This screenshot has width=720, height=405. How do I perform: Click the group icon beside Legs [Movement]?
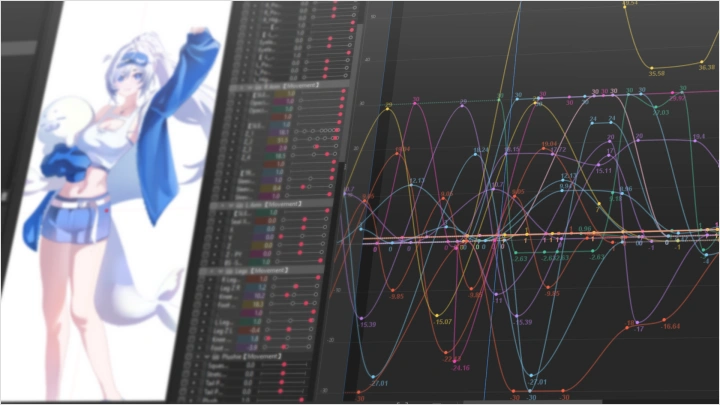coord(228,271)
